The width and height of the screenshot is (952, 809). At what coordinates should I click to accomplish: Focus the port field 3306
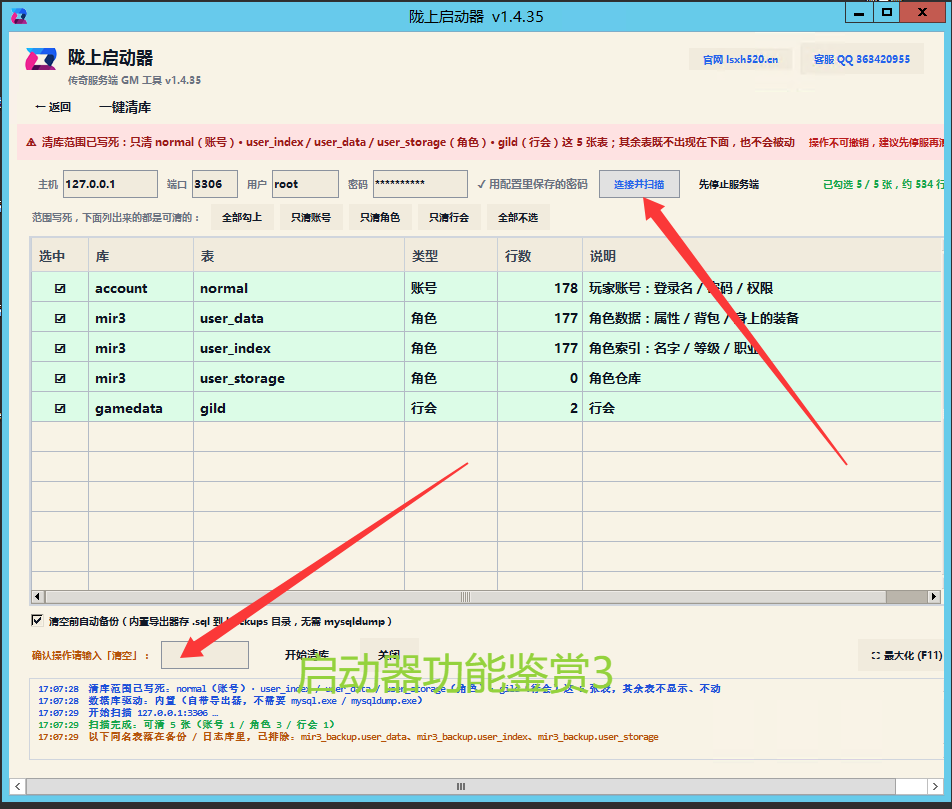[214, 184]
